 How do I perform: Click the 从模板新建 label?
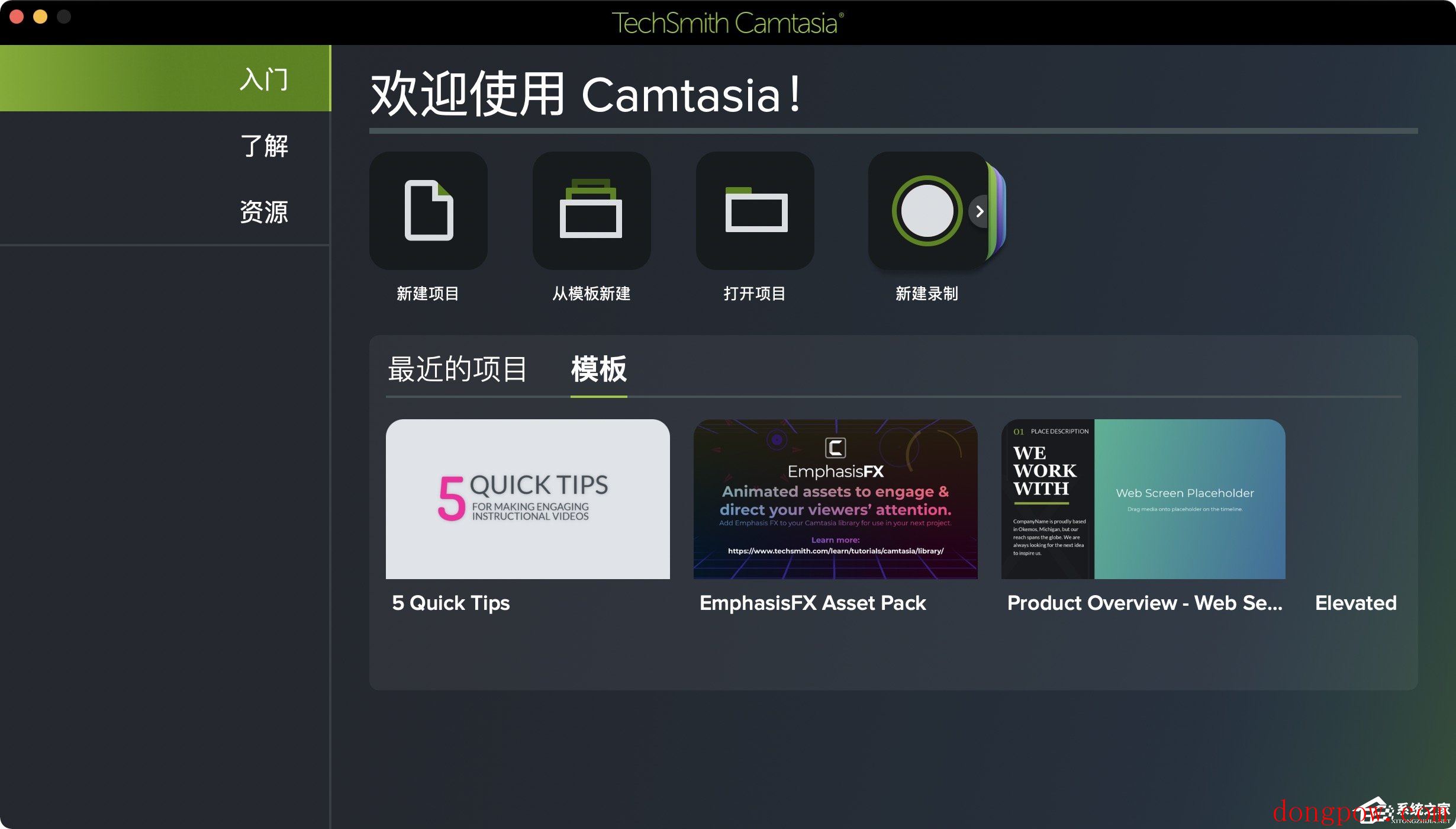[591, 293]
